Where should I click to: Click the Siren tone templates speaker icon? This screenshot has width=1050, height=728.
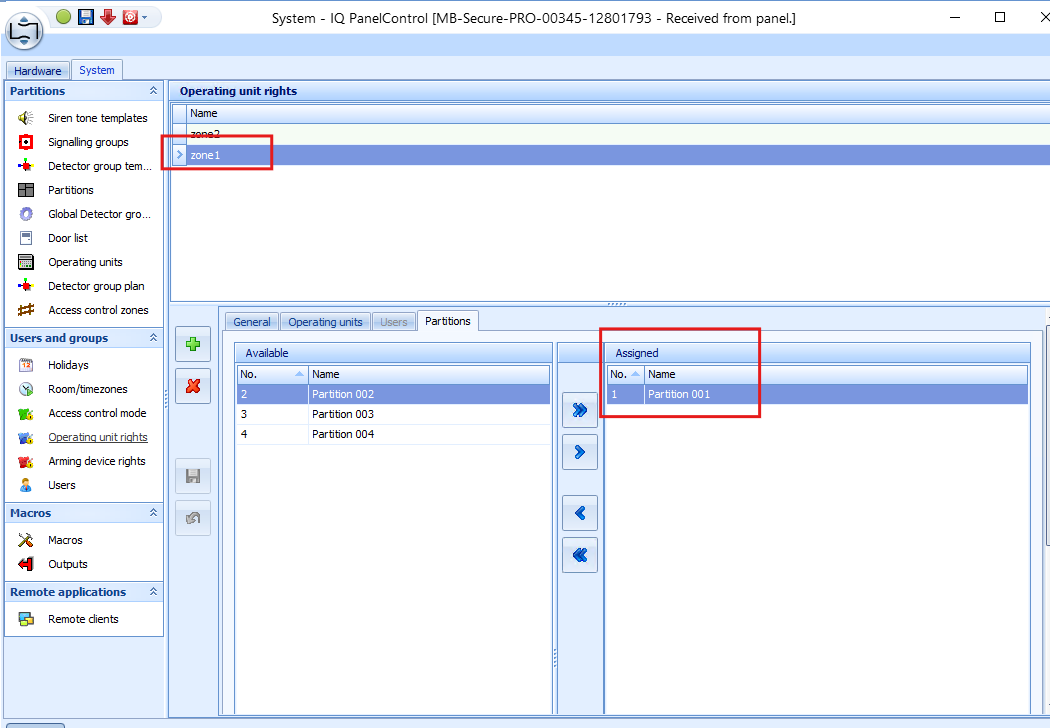coord(25,118)
